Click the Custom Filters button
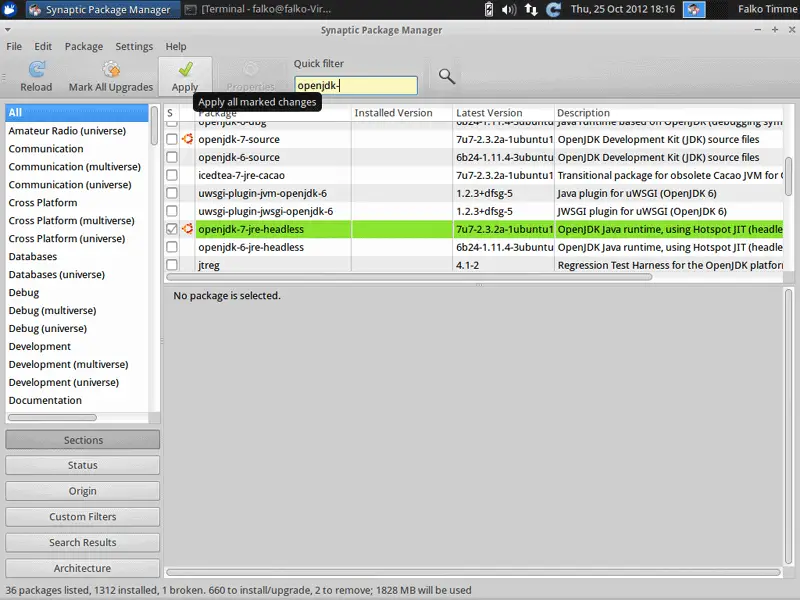The width and height of the screenshot is (800, 600). coord(83,517)
